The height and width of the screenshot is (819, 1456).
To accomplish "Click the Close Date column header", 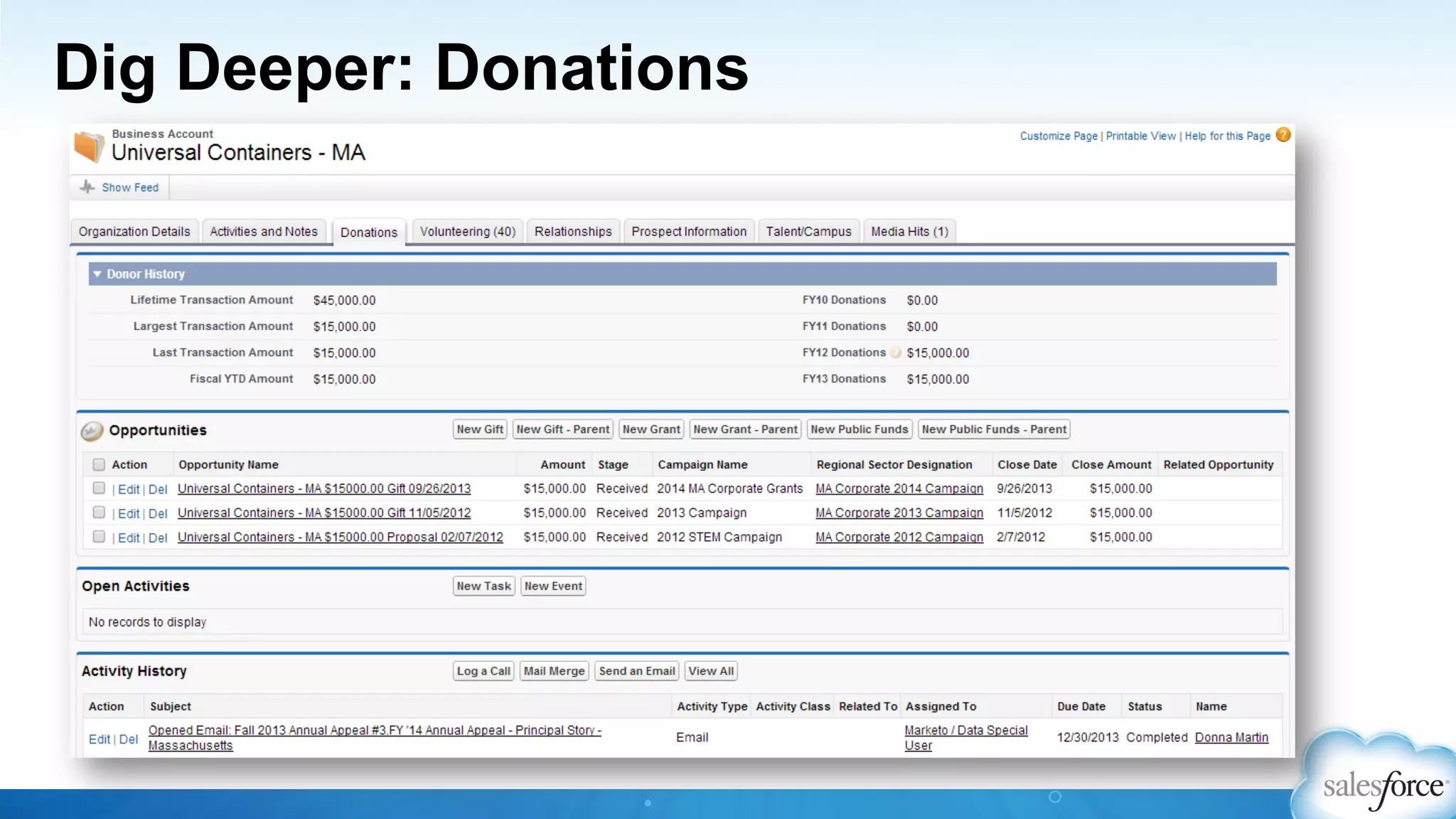I will (x=1027, y=464).
